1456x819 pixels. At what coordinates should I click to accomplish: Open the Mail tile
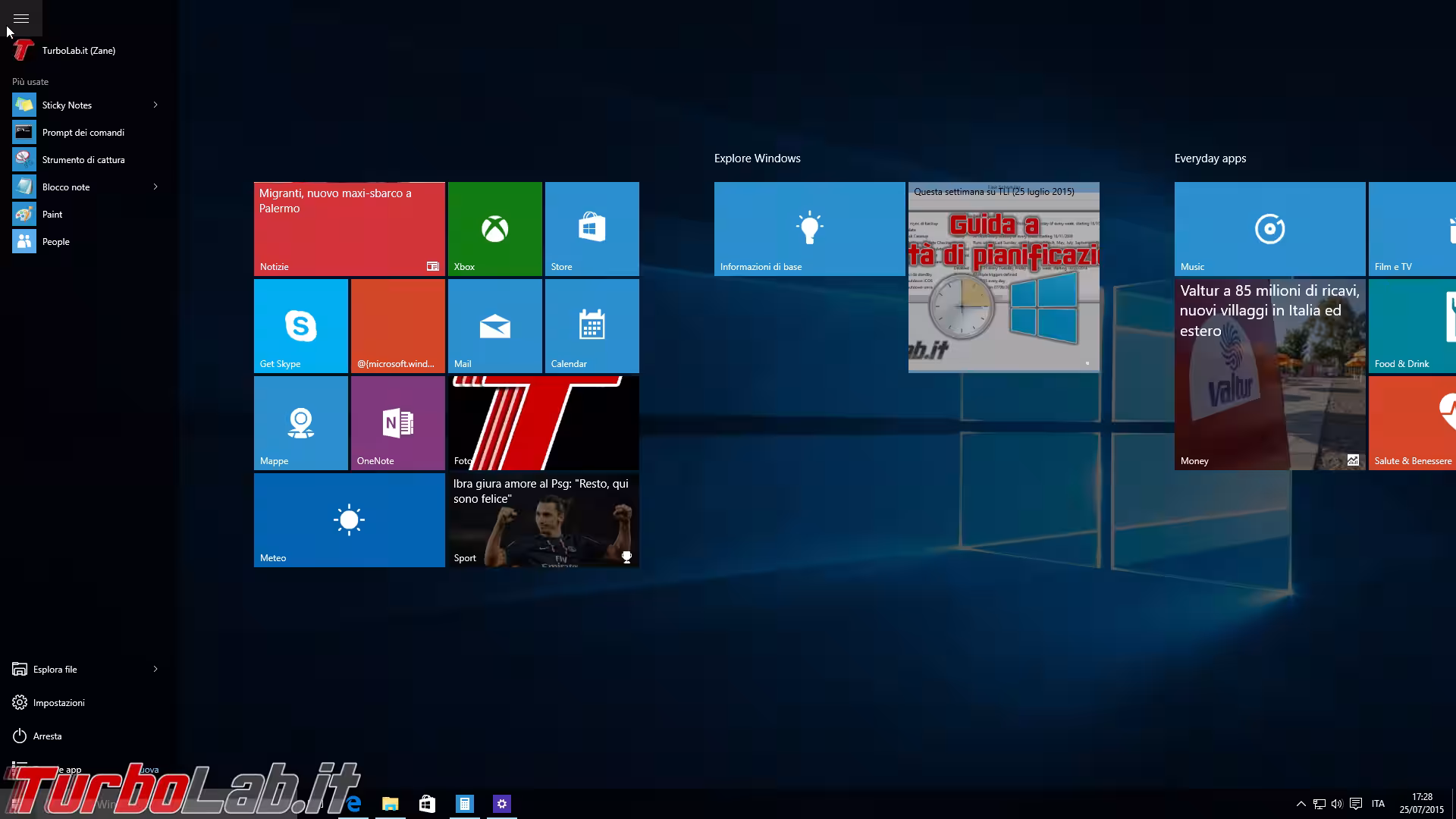pos(494,325)
